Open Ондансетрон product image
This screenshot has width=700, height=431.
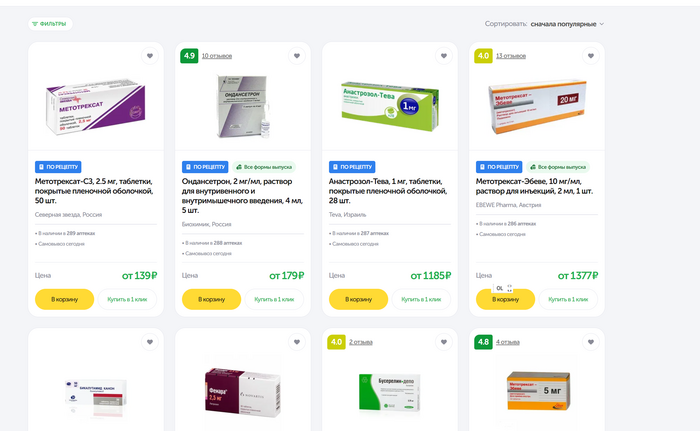coord(243,106)
